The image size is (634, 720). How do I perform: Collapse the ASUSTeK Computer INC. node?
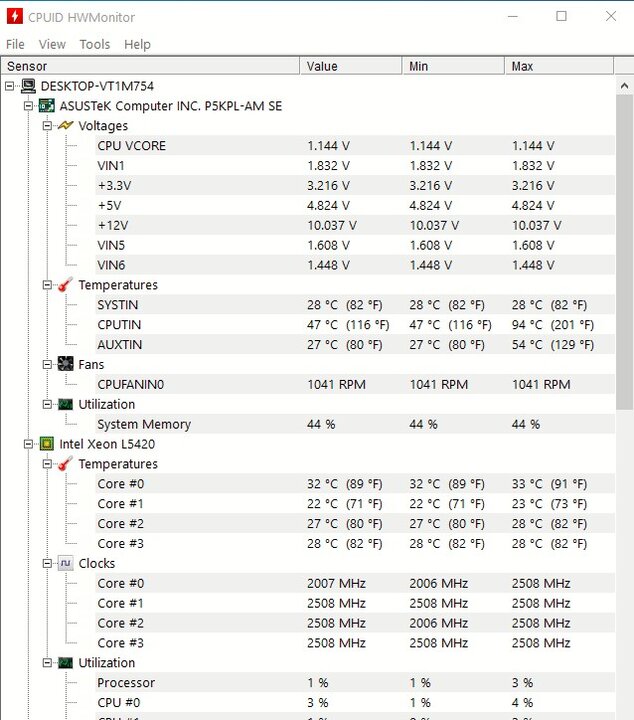click(x=28, y=106)
